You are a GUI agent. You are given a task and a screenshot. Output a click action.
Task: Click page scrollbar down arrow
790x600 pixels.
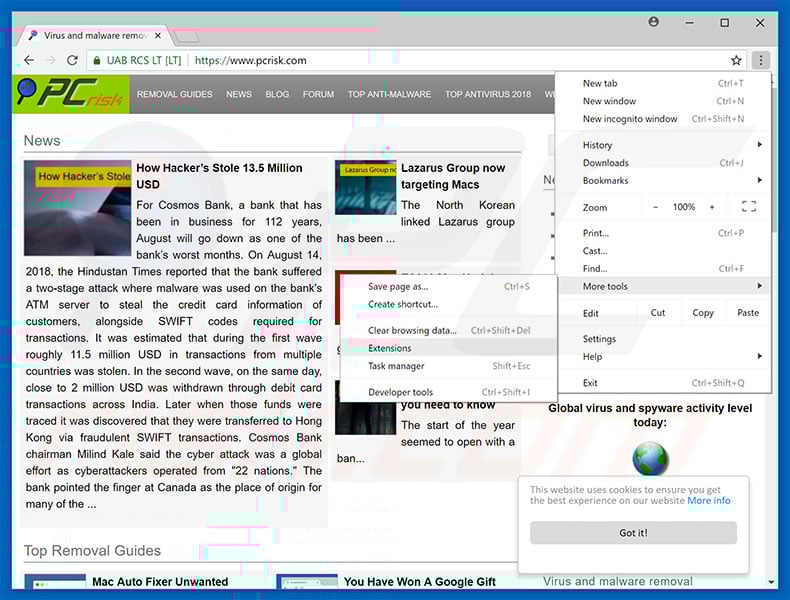pos(771,582)
